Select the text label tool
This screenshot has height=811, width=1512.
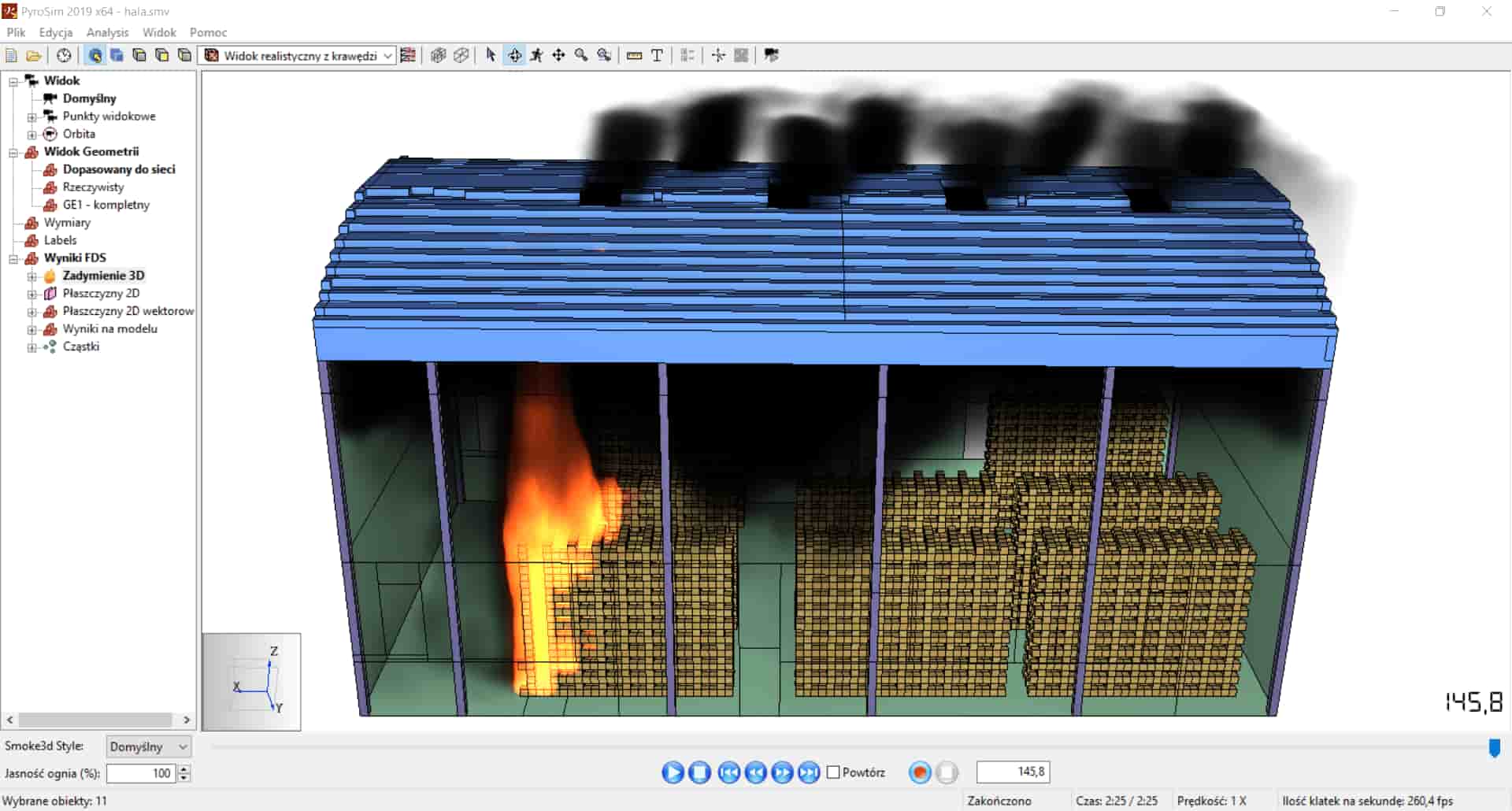pos(657,55)
